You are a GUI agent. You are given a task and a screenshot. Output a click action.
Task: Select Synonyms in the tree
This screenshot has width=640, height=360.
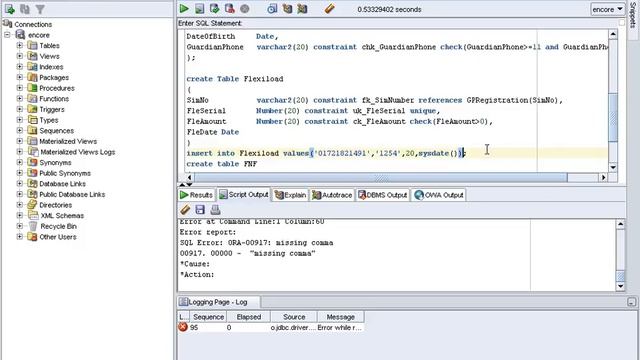55,162
